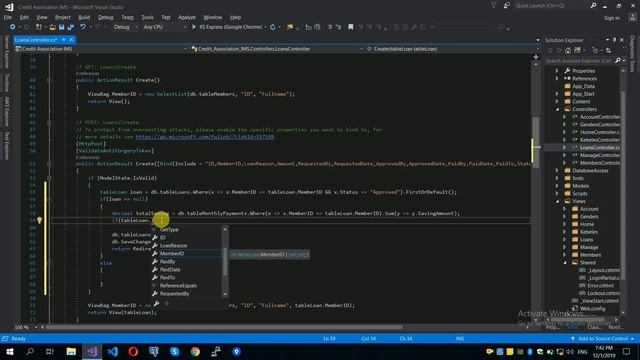Collapse the Views folder
The height and width of the screenshot is (360, 640).
tap(557, 201)
